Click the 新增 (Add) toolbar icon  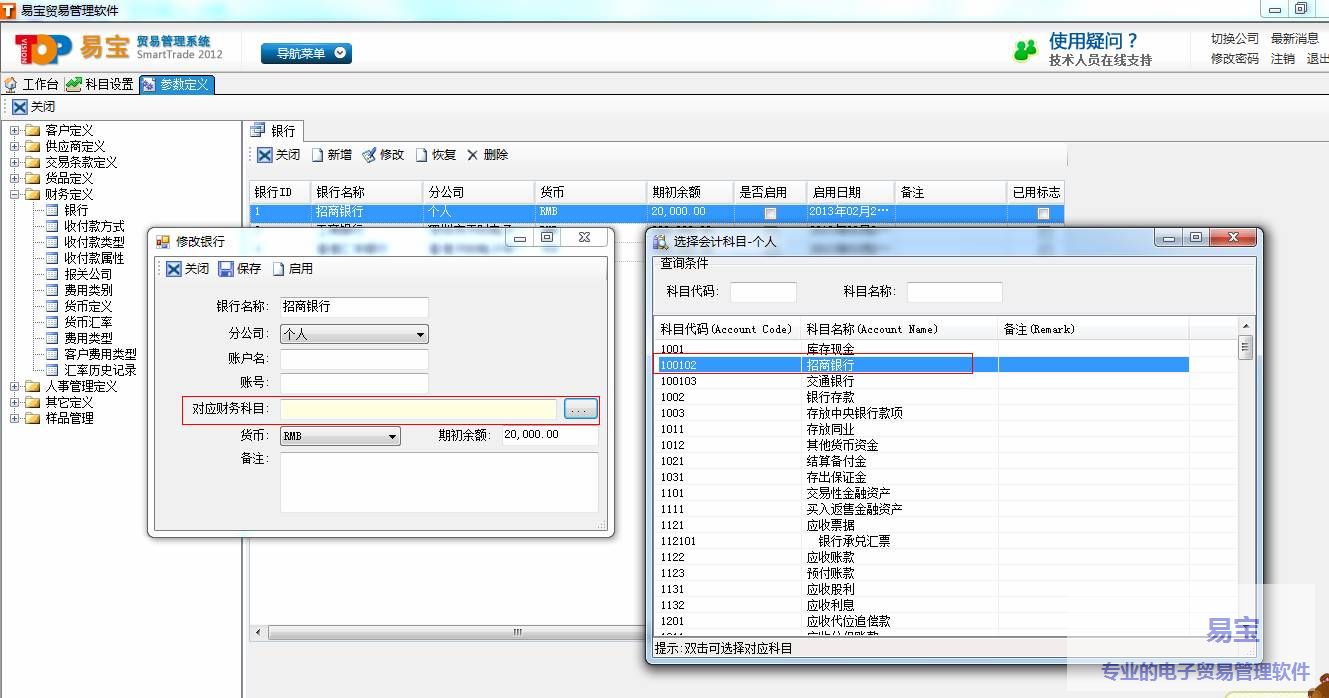click(318, 155)
